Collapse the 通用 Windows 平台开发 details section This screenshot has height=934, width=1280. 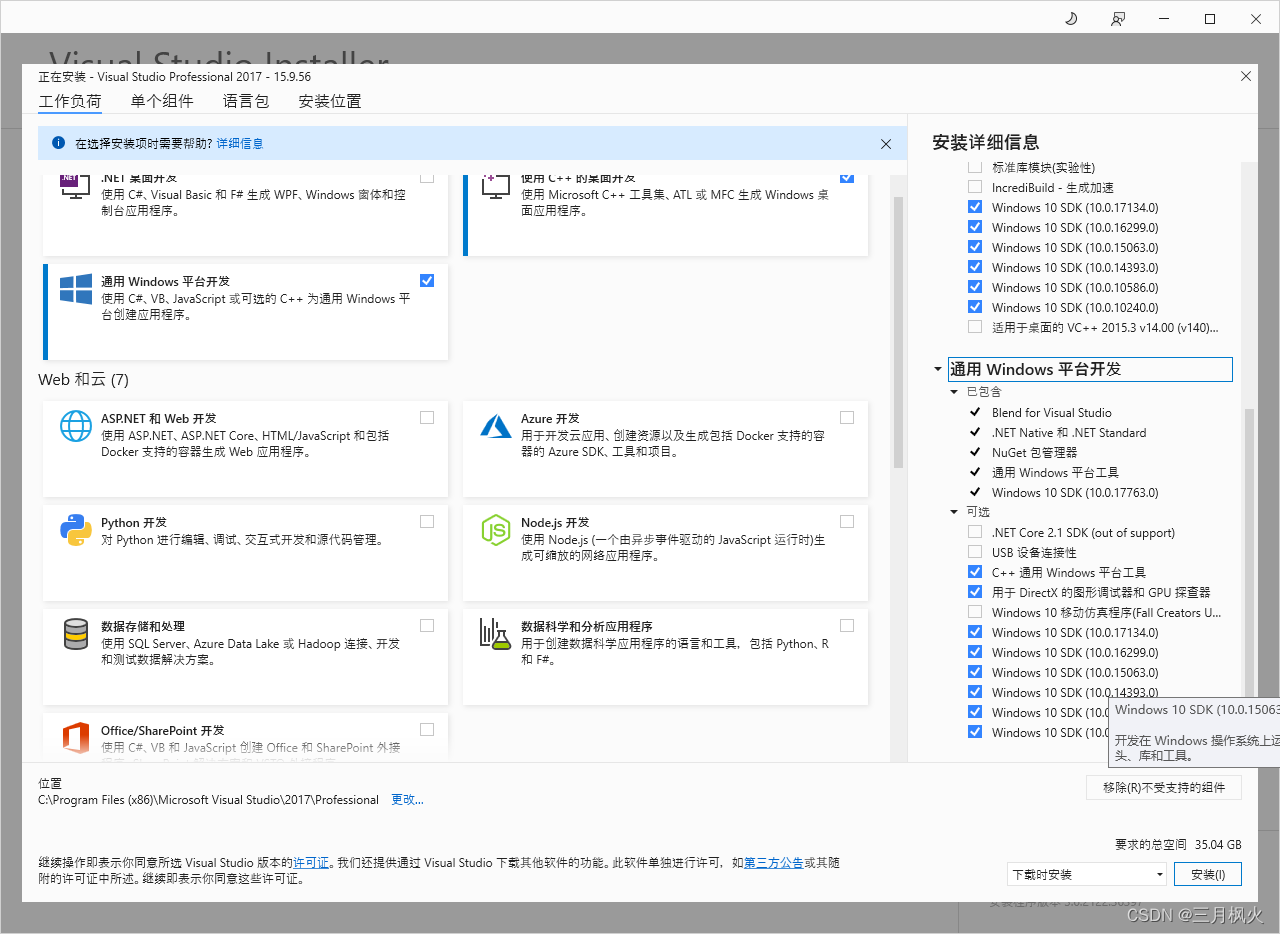point(938,370)
